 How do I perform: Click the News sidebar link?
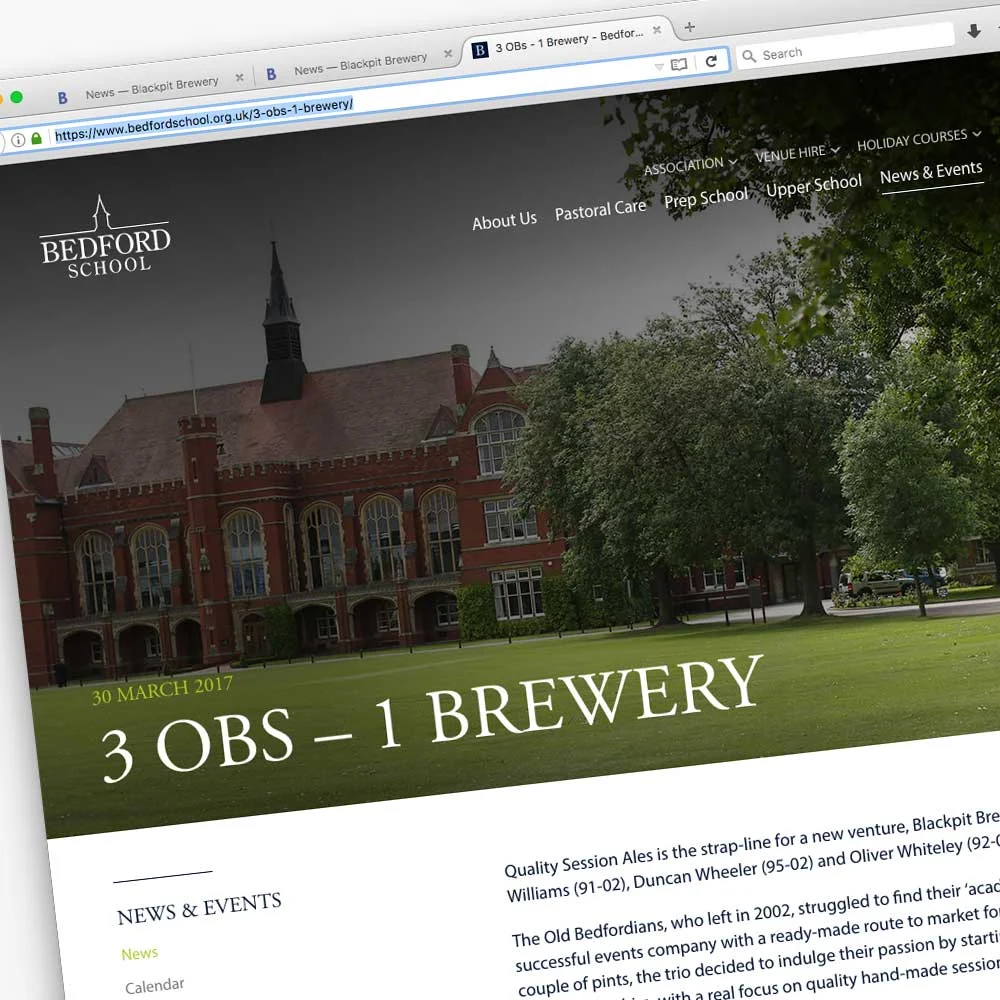(x=139, y=953)
